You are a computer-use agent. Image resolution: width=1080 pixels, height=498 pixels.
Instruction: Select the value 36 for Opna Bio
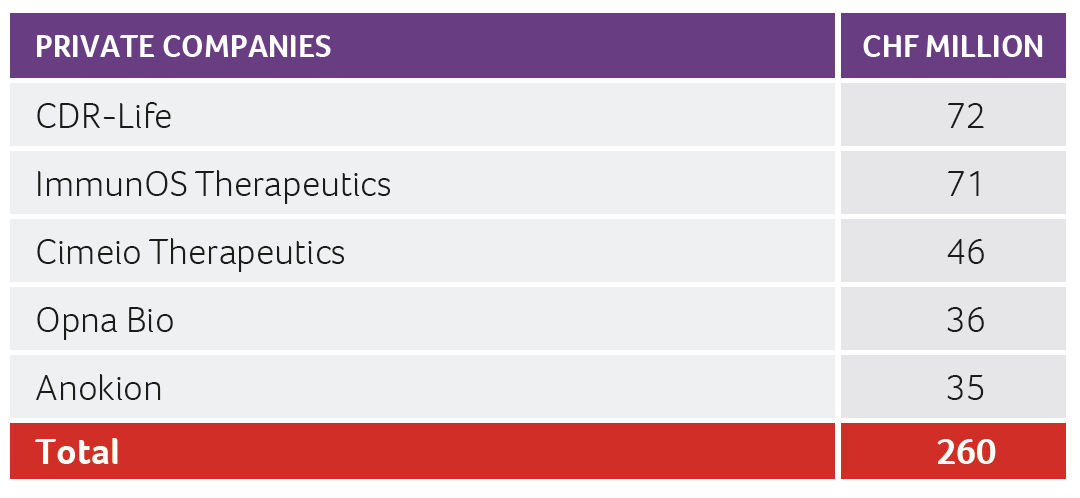[965, 321]
